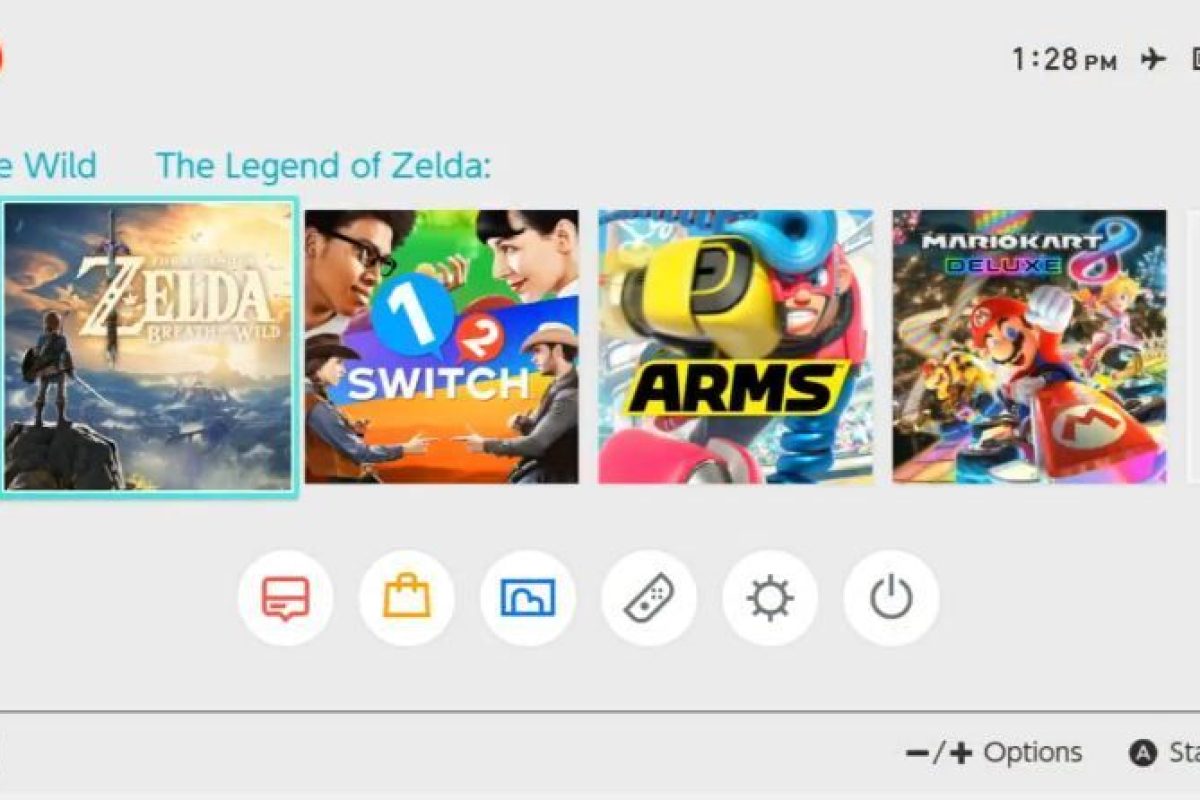Click the A button icon beside Start
Image resolution: width=1200 pixels, height=800 pixels.
pyautogui.click(x=1142, y=753)
